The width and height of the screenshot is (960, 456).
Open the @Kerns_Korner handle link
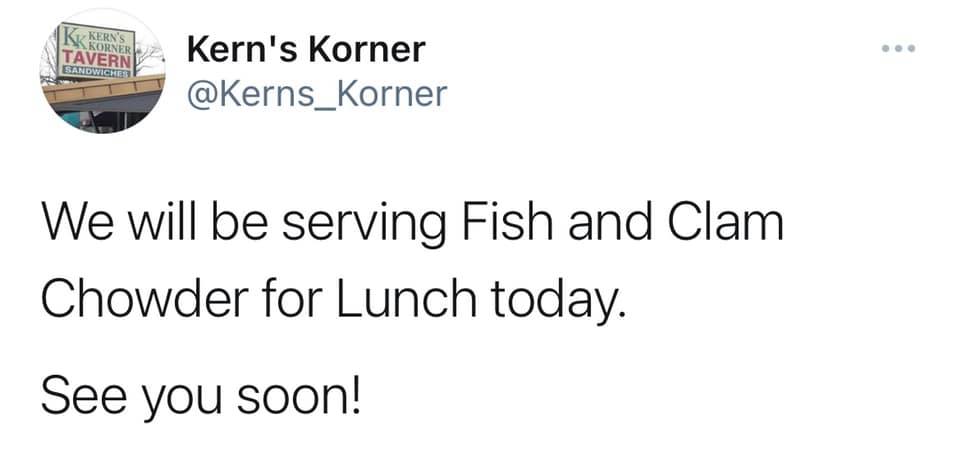(317, 94)
